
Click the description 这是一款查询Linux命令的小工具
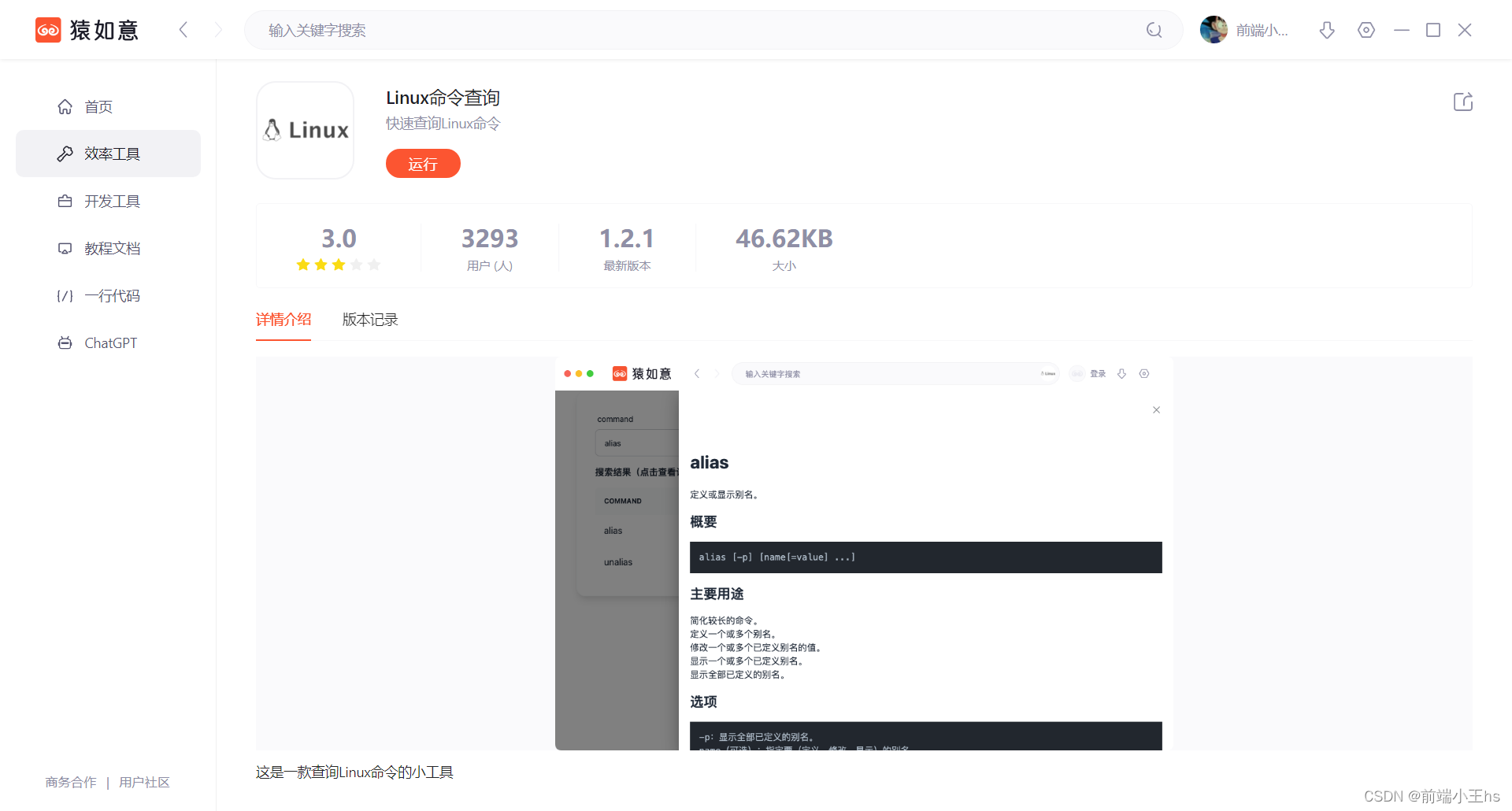tap(354, 772)
